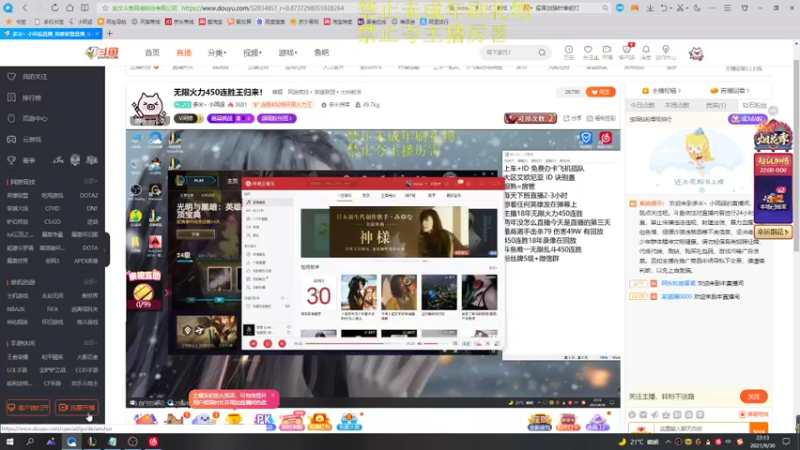The image size is (800, 450).
Task: Click the Douyu search input field
Action: click(x=508, y=53)
